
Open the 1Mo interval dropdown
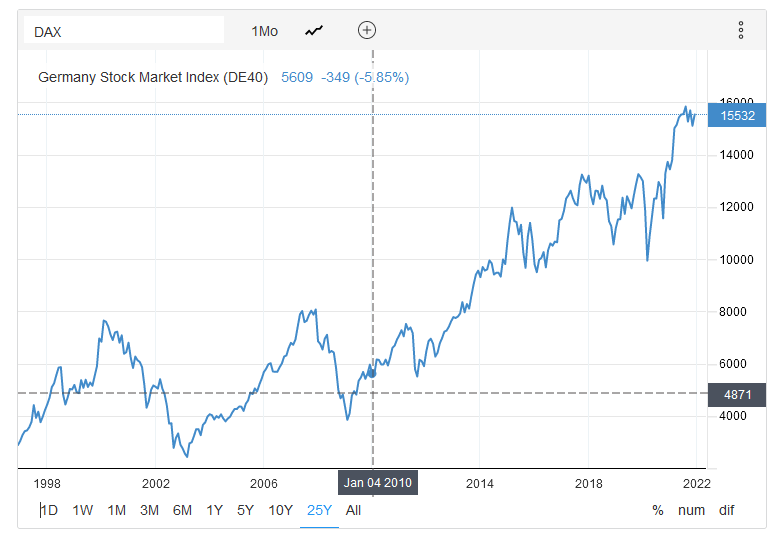pos(264,31)
